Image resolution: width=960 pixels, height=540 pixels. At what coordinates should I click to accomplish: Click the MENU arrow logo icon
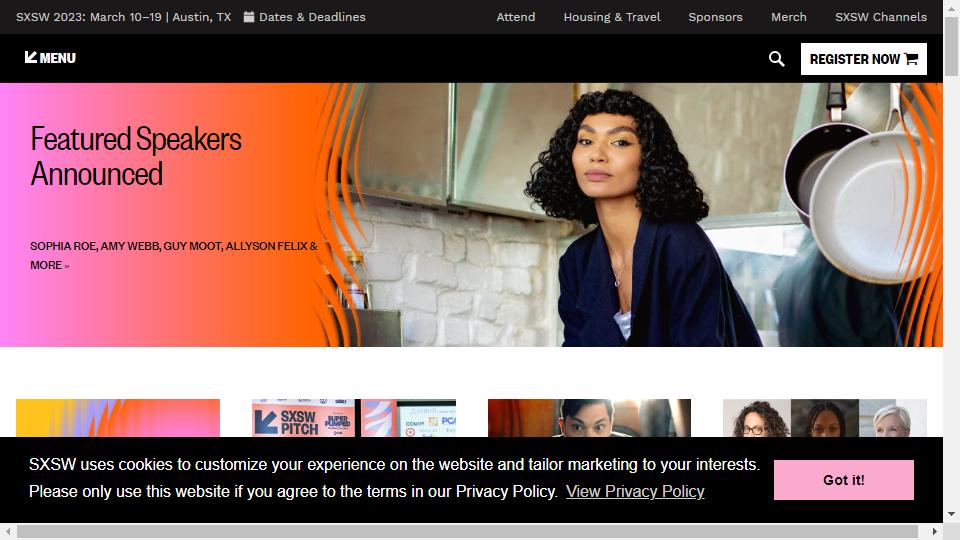pyautogui.click(x=31, y=57)
